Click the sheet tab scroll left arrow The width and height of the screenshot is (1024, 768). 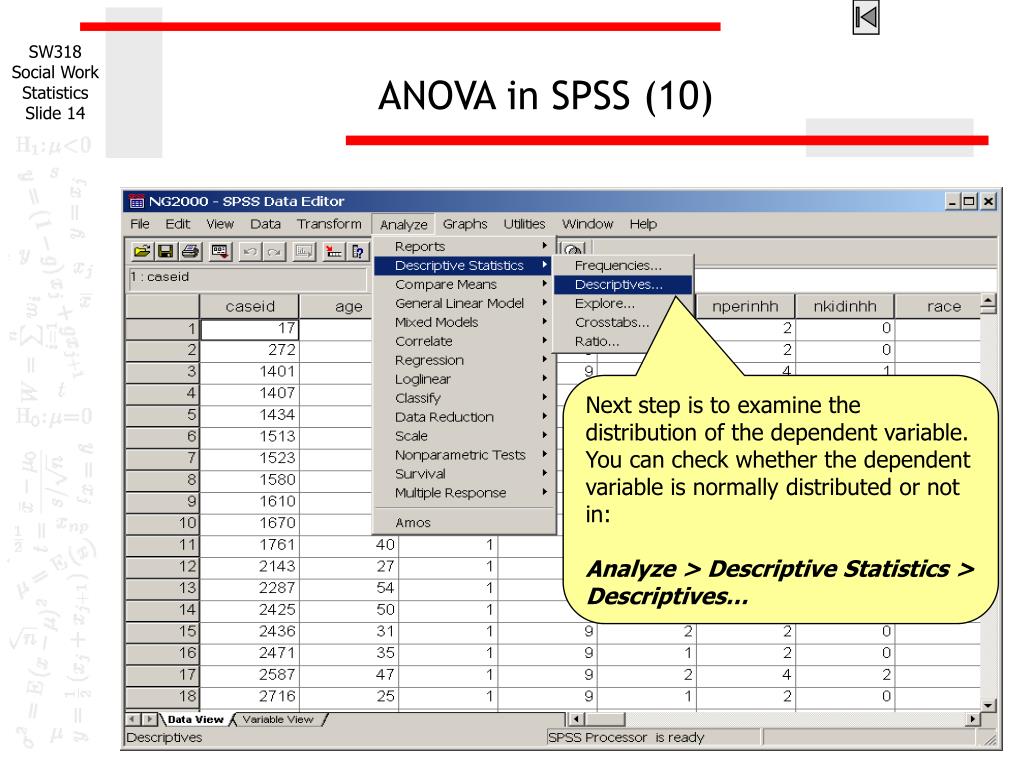tap(133, 719)
